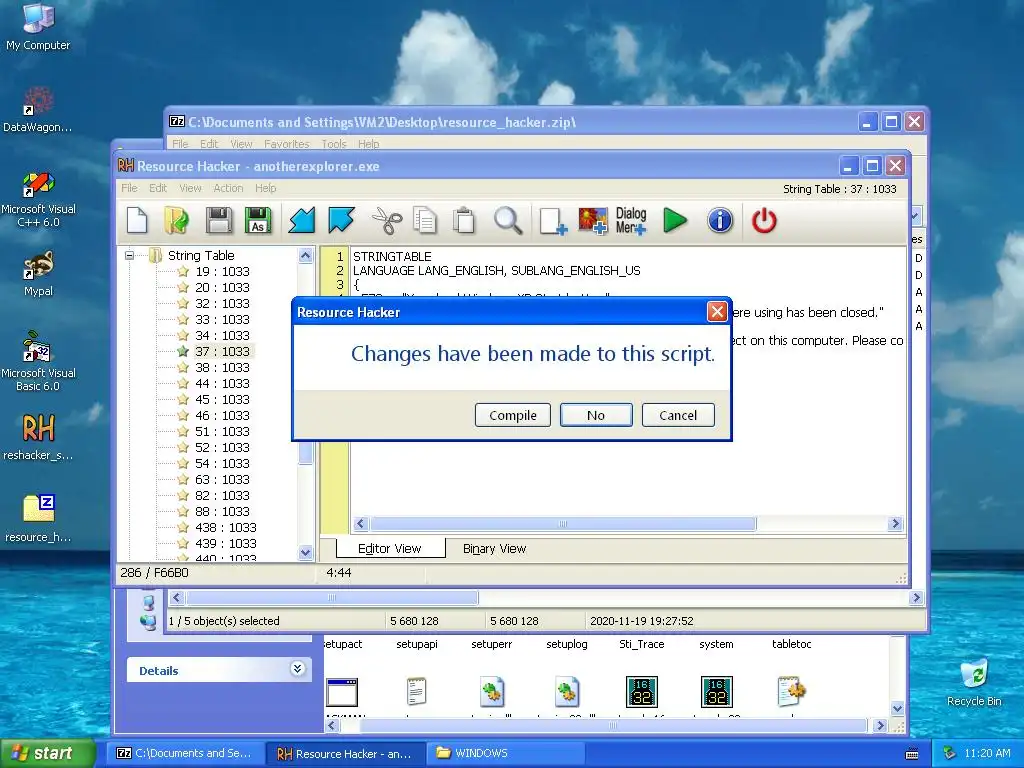Click the green Save As toolbar icon

258,220
